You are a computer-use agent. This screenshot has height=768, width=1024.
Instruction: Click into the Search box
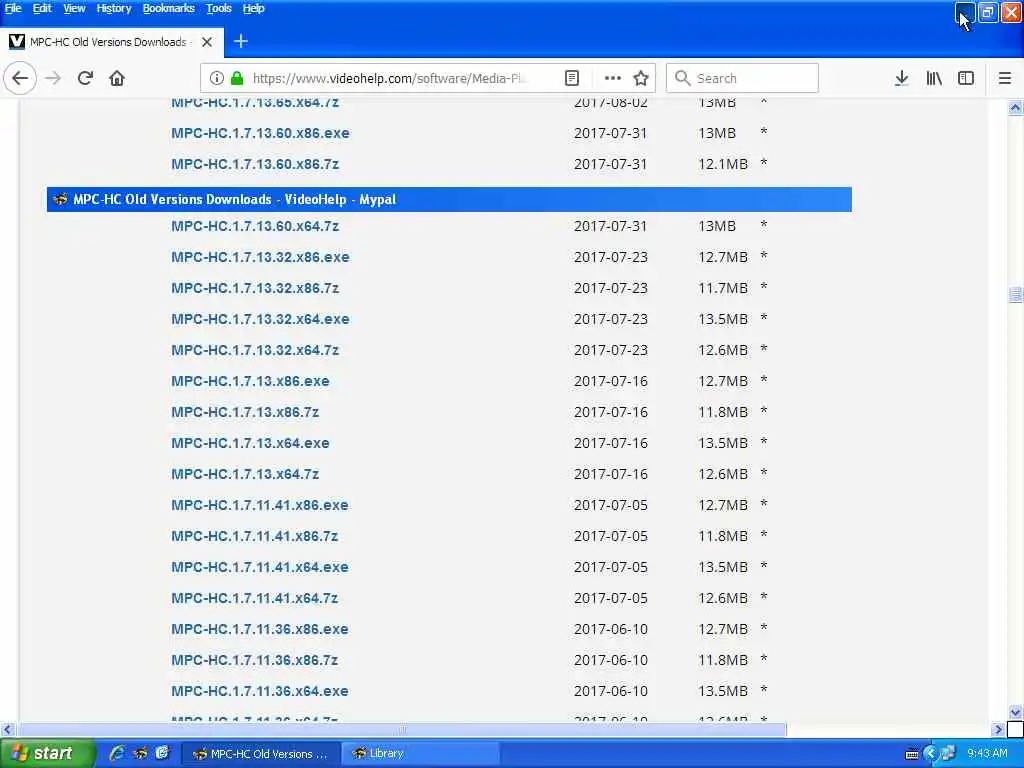tap(742, 78)
